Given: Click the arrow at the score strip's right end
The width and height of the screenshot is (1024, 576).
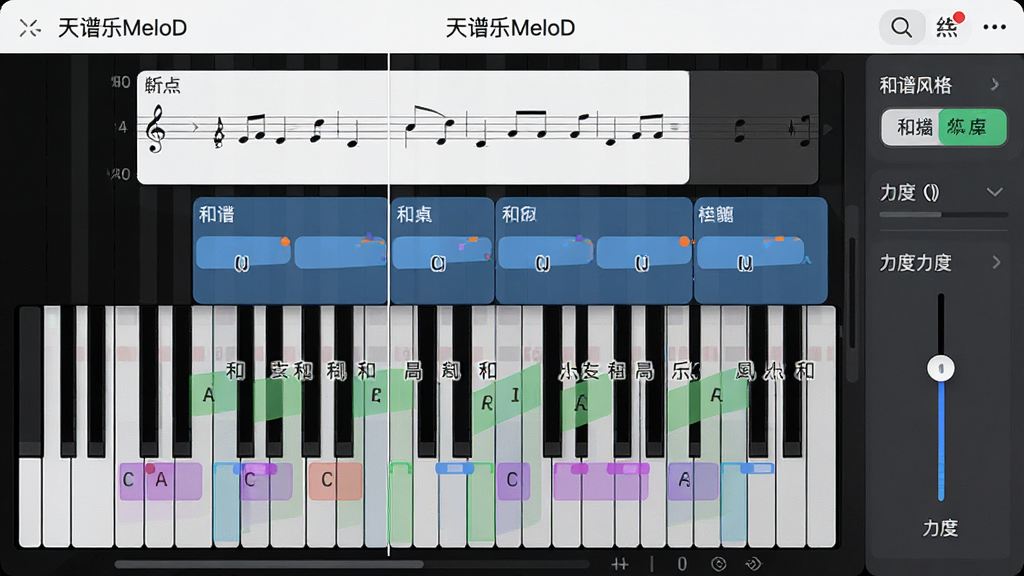Looking at the screenshot, I should [x=828, y=129].
